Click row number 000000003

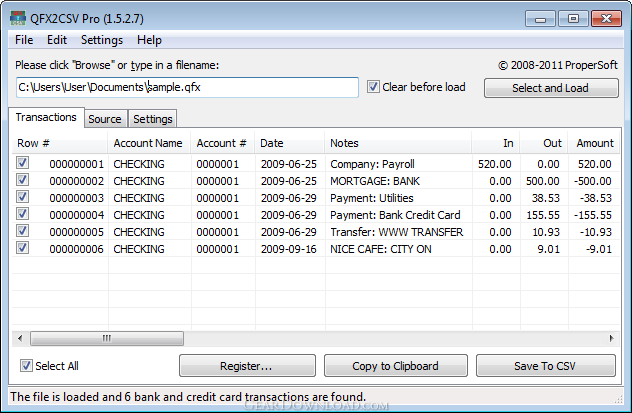tap(77, 198)
